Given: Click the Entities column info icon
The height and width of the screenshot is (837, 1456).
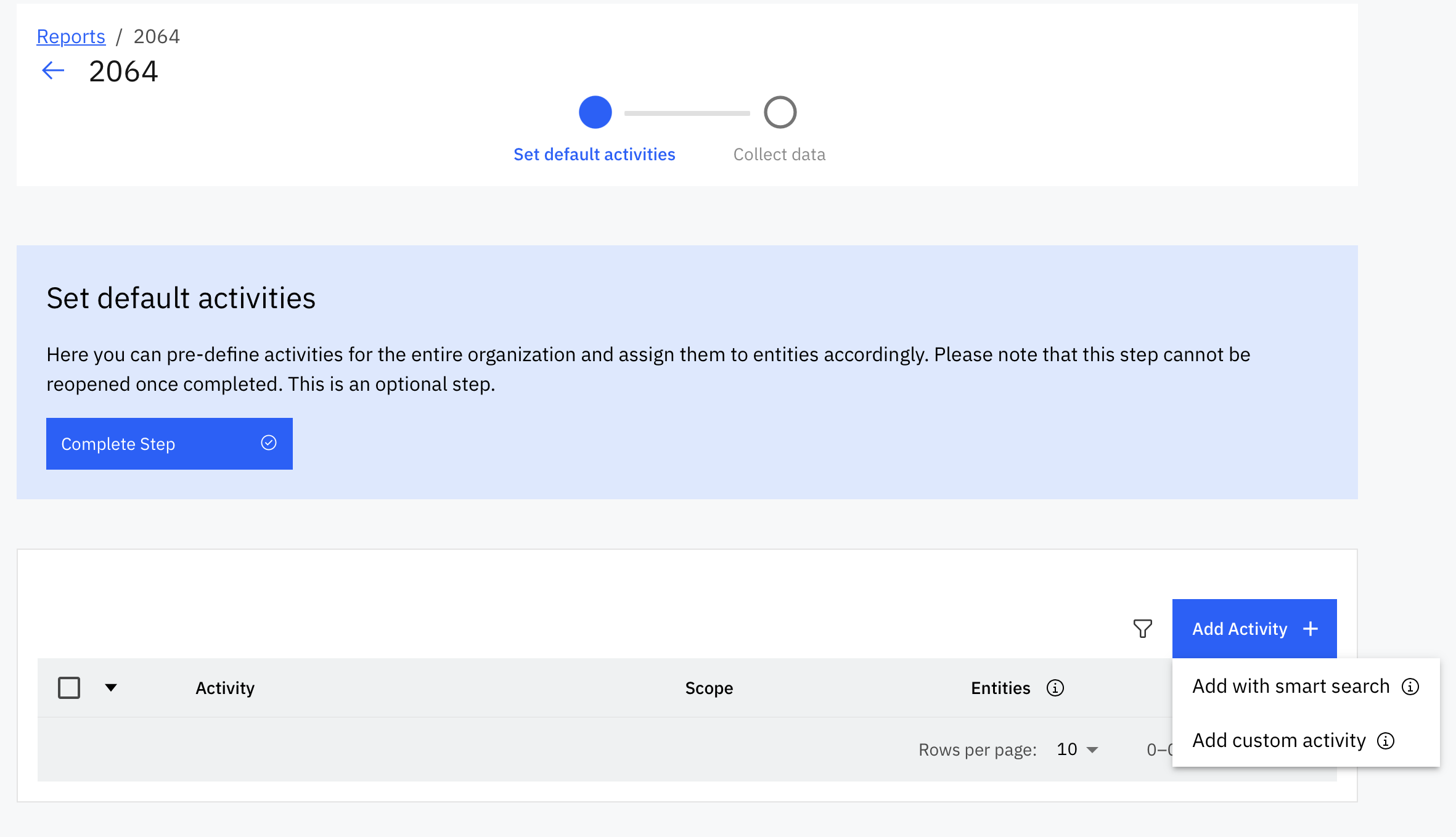Looking at the screenshot, I should (1055, 688).
